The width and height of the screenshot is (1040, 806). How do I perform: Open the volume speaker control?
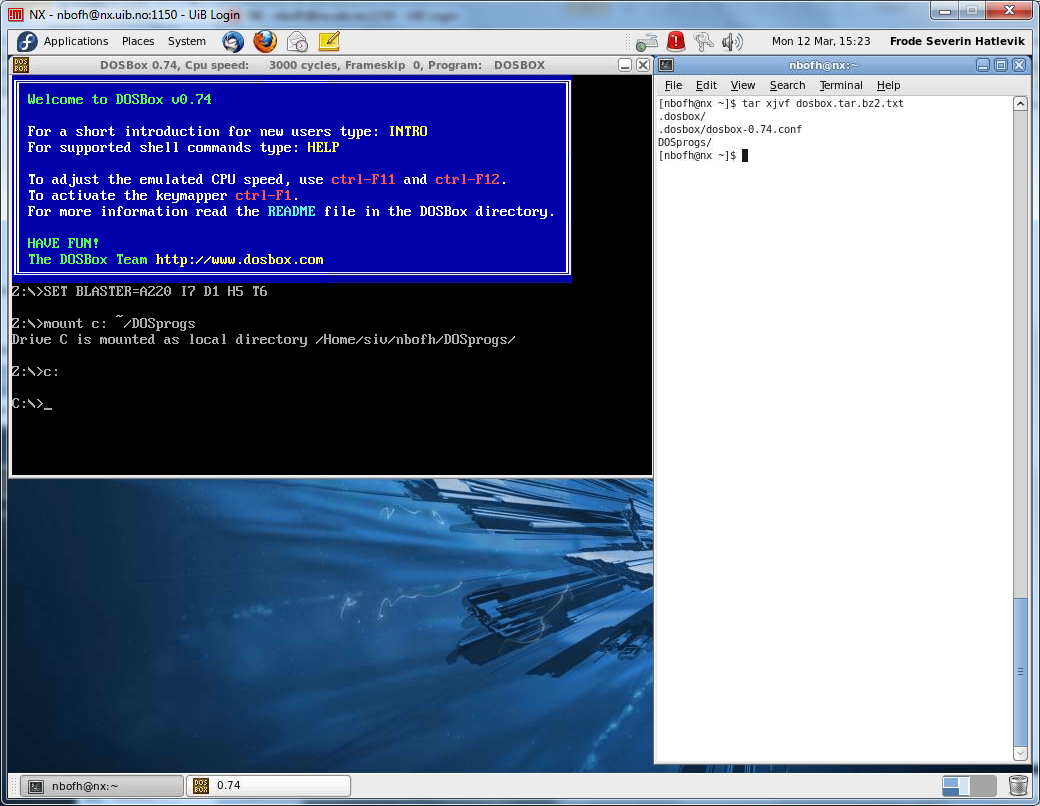point(733,41)
